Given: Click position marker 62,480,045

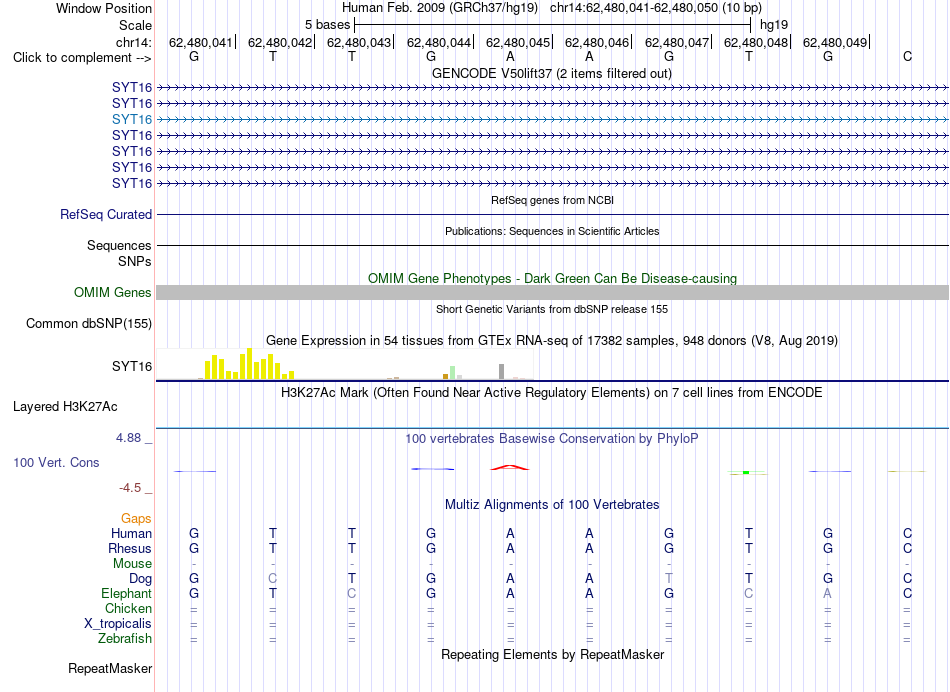Looking at the screenshot, I should (x=518, y=42).
